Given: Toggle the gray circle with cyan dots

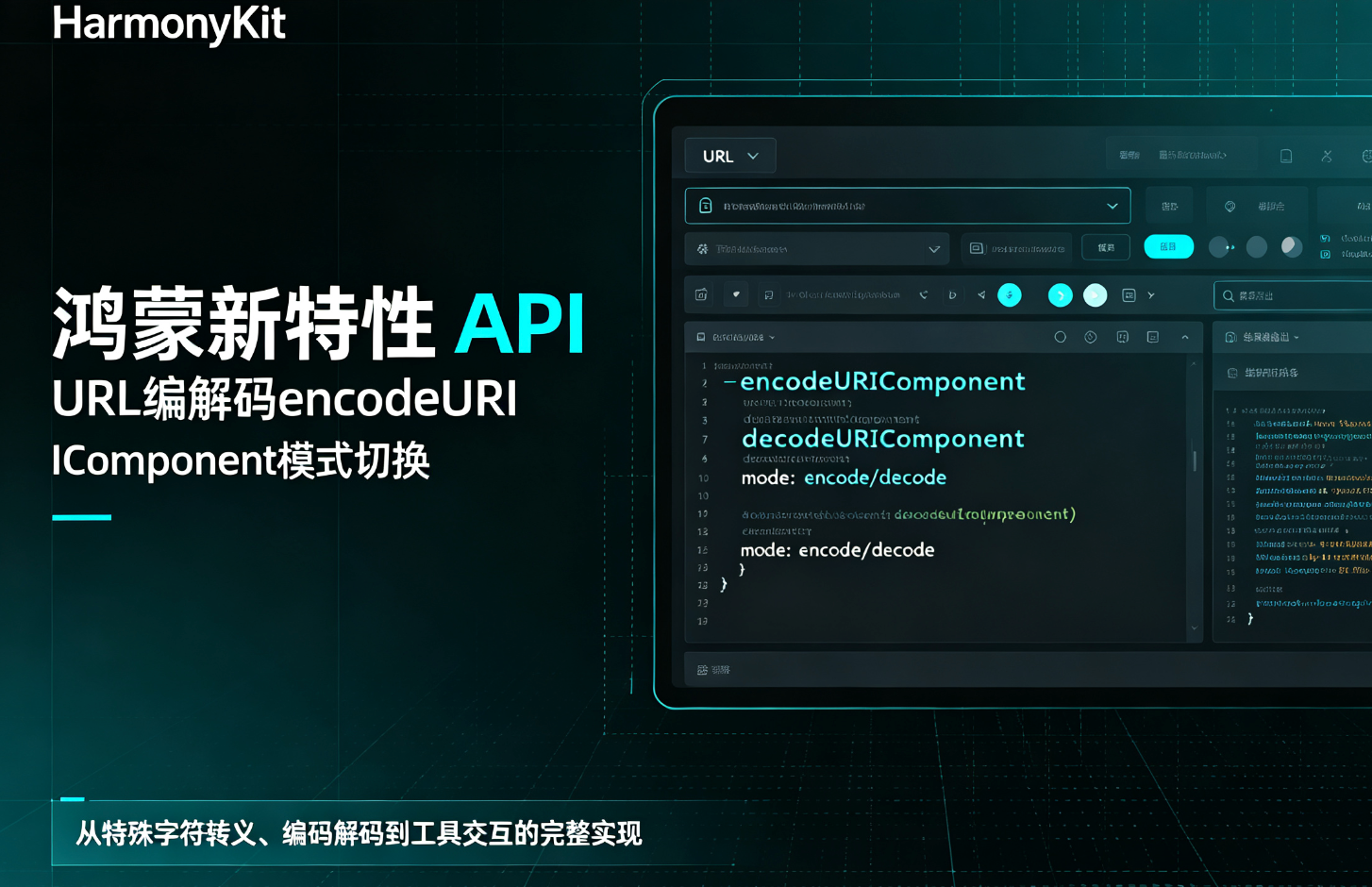Looking at the screenshot, I should (1221, 247).
